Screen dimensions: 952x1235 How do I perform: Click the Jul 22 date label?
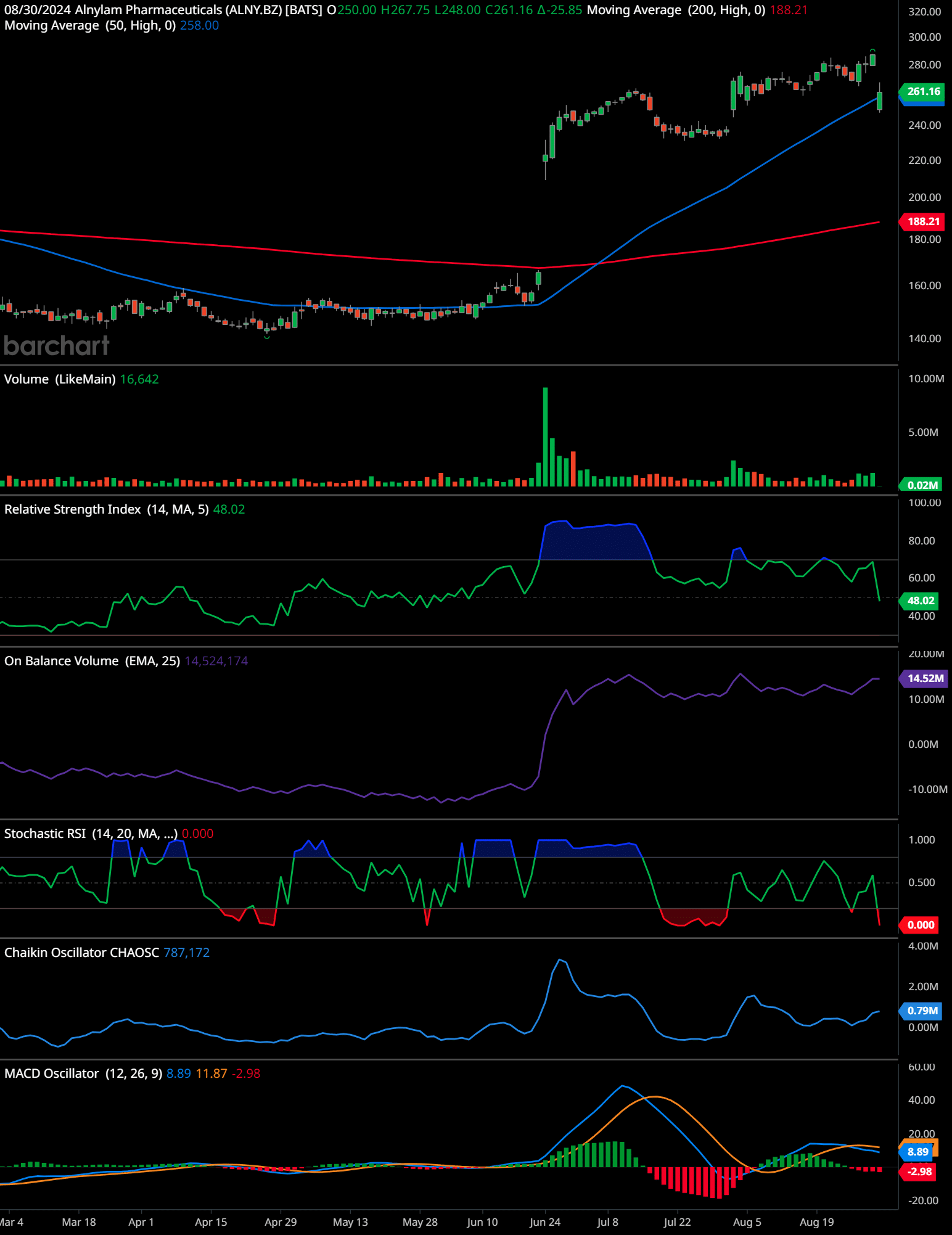pos(677,1222)
